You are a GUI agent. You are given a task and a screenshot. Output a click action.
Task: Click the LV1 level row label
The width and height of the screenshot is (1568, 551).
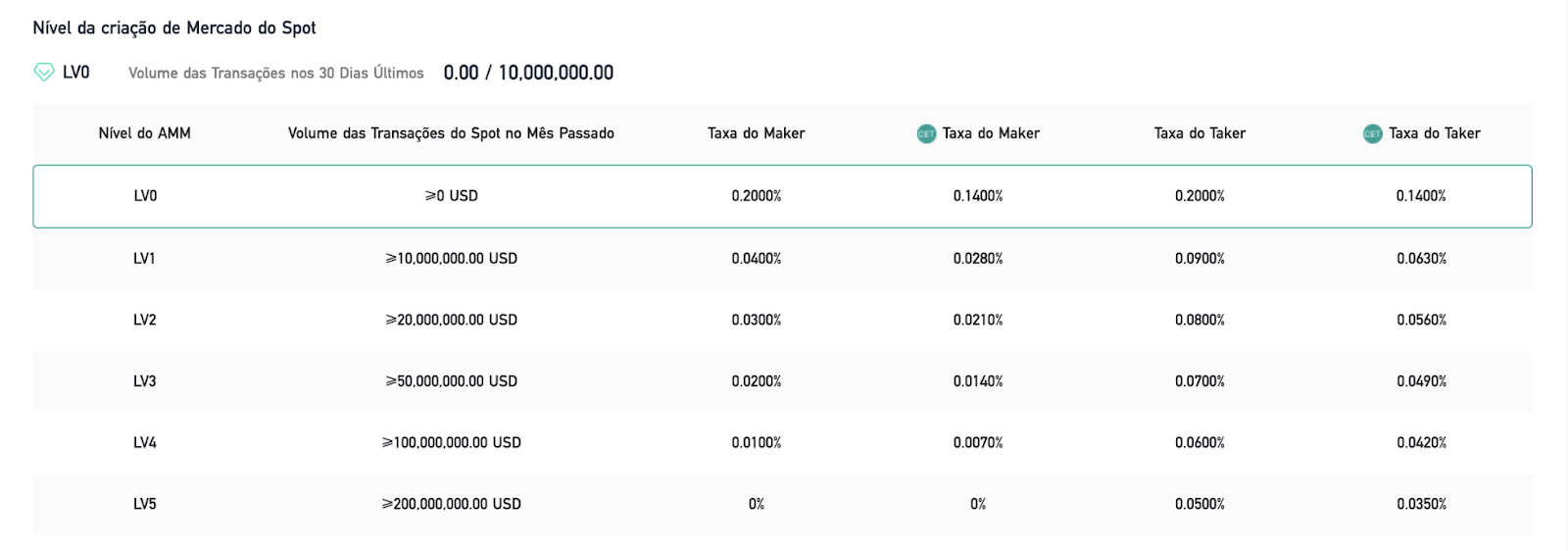coord(145,259)
